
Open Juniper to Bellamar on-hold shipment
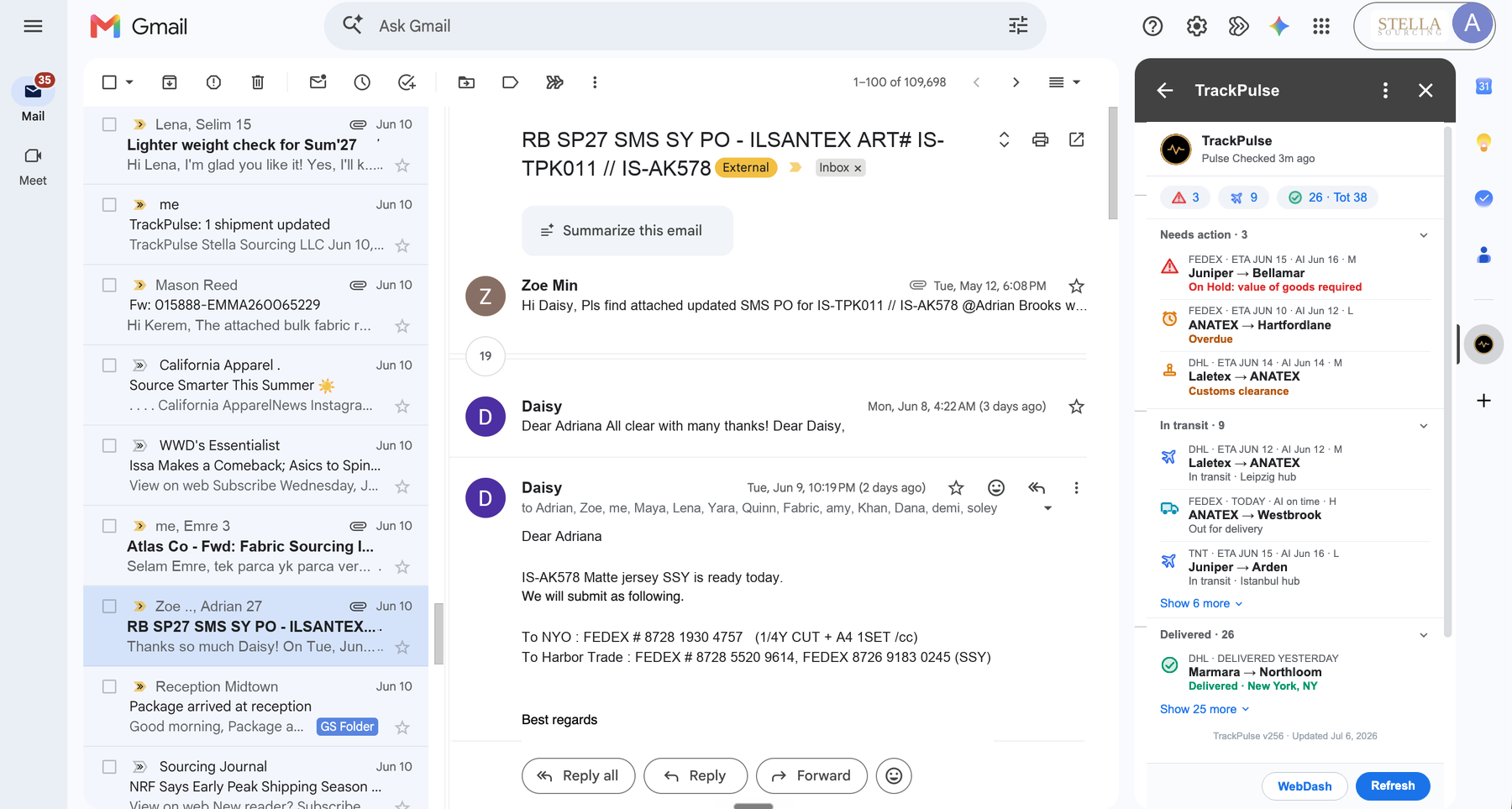pos(1294,273)
